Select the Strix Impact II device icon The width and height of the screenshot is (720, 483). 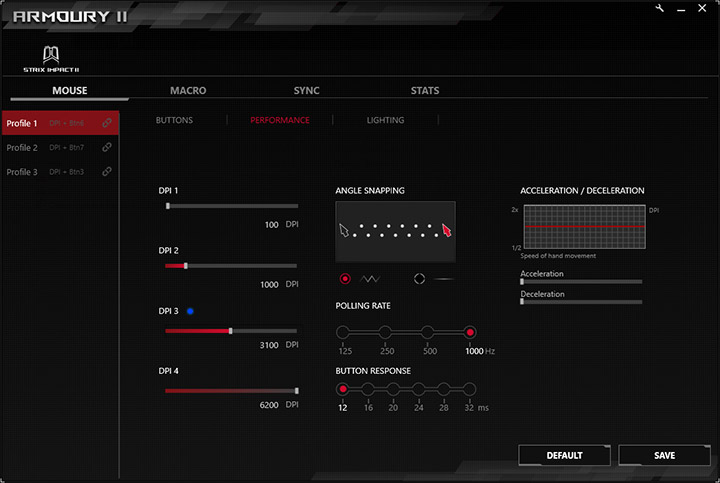click(51, 59)
